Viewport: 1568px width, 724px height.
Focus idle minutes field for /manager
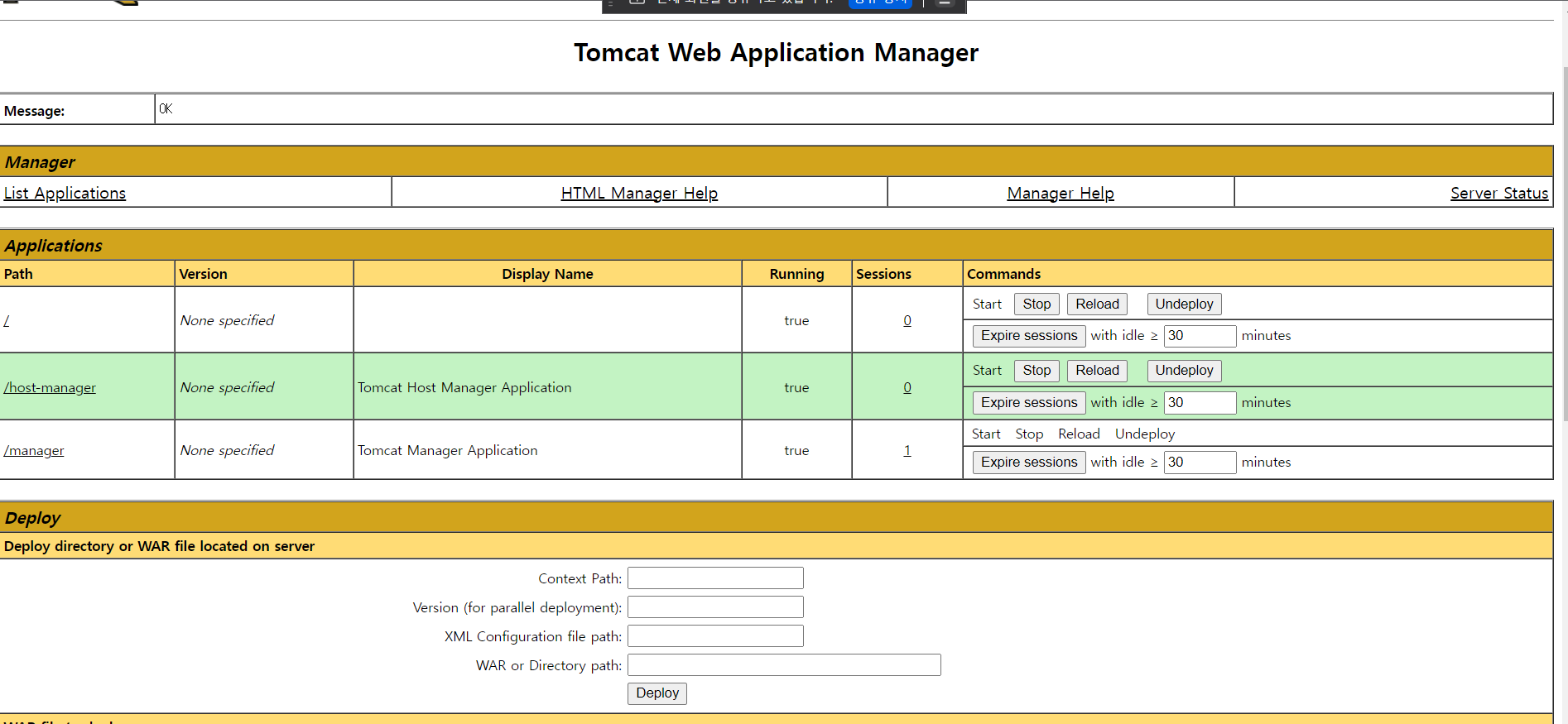point(1200,462)
